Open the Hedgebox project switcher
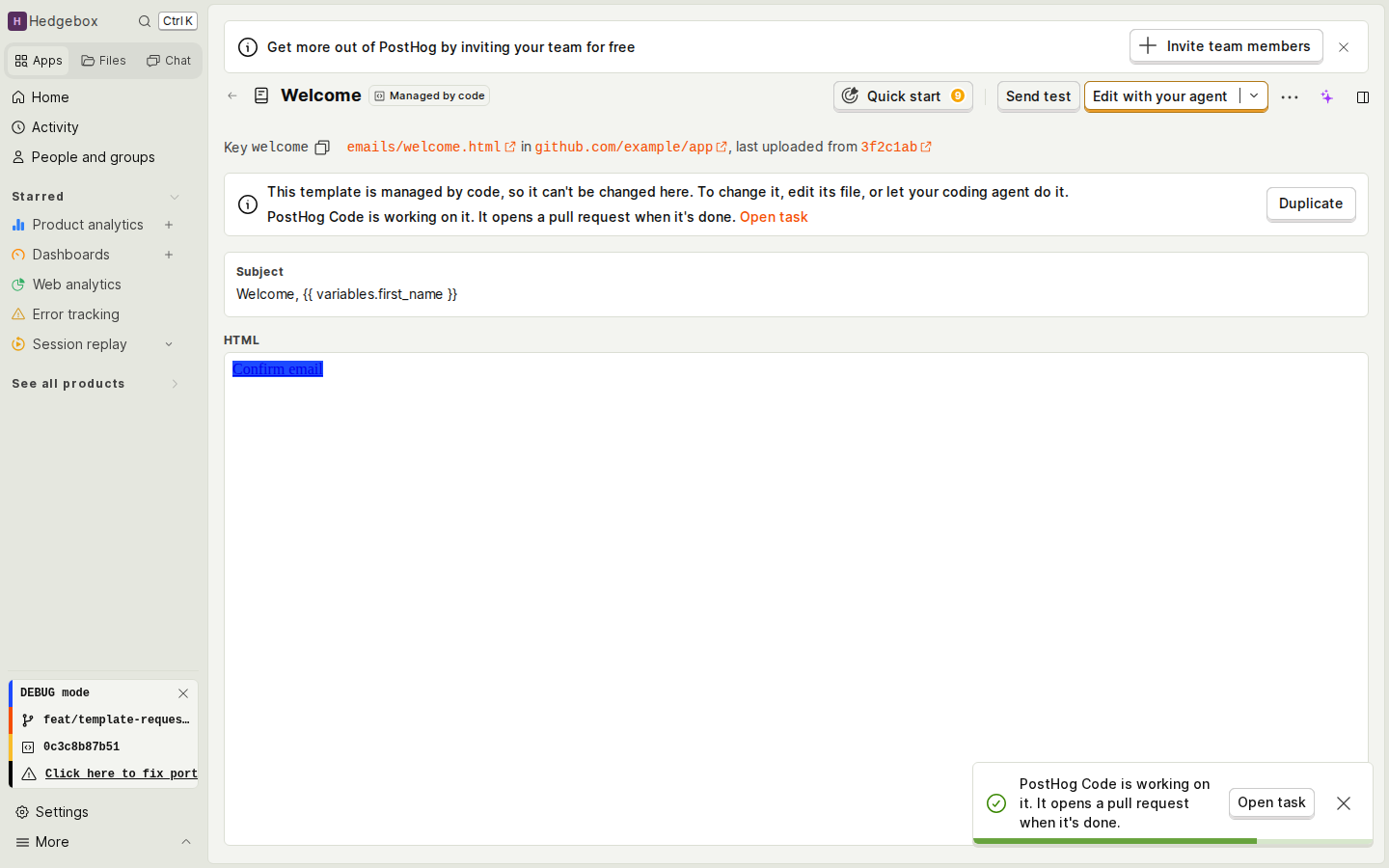Screen dimensions: 1389x868 pos(54,21)
